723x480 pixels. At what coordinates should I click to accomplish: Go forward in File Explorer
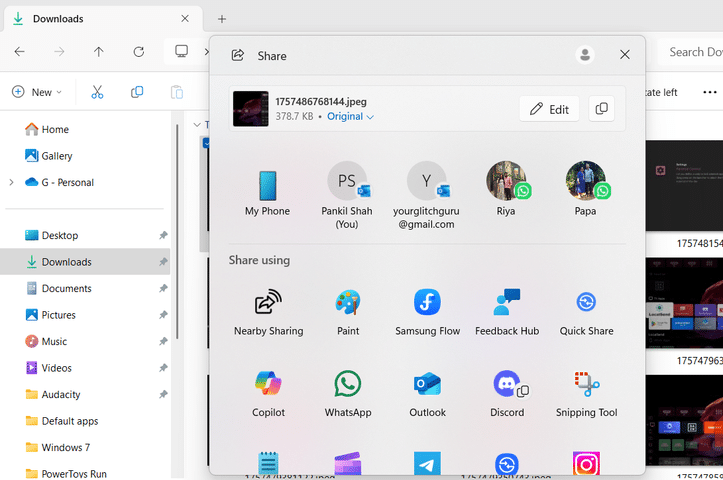(x=59, y=52)
